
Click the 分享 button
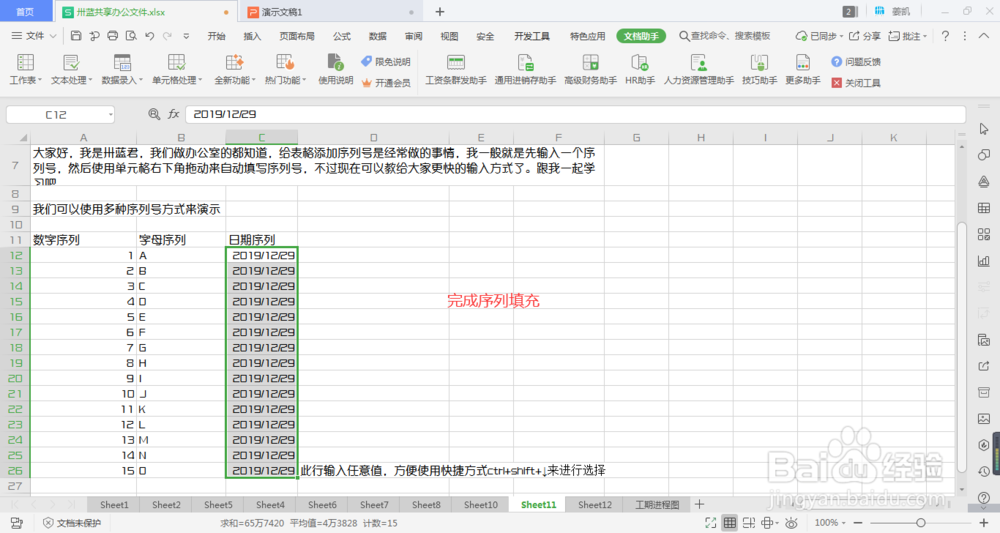[x=864, y=36]
